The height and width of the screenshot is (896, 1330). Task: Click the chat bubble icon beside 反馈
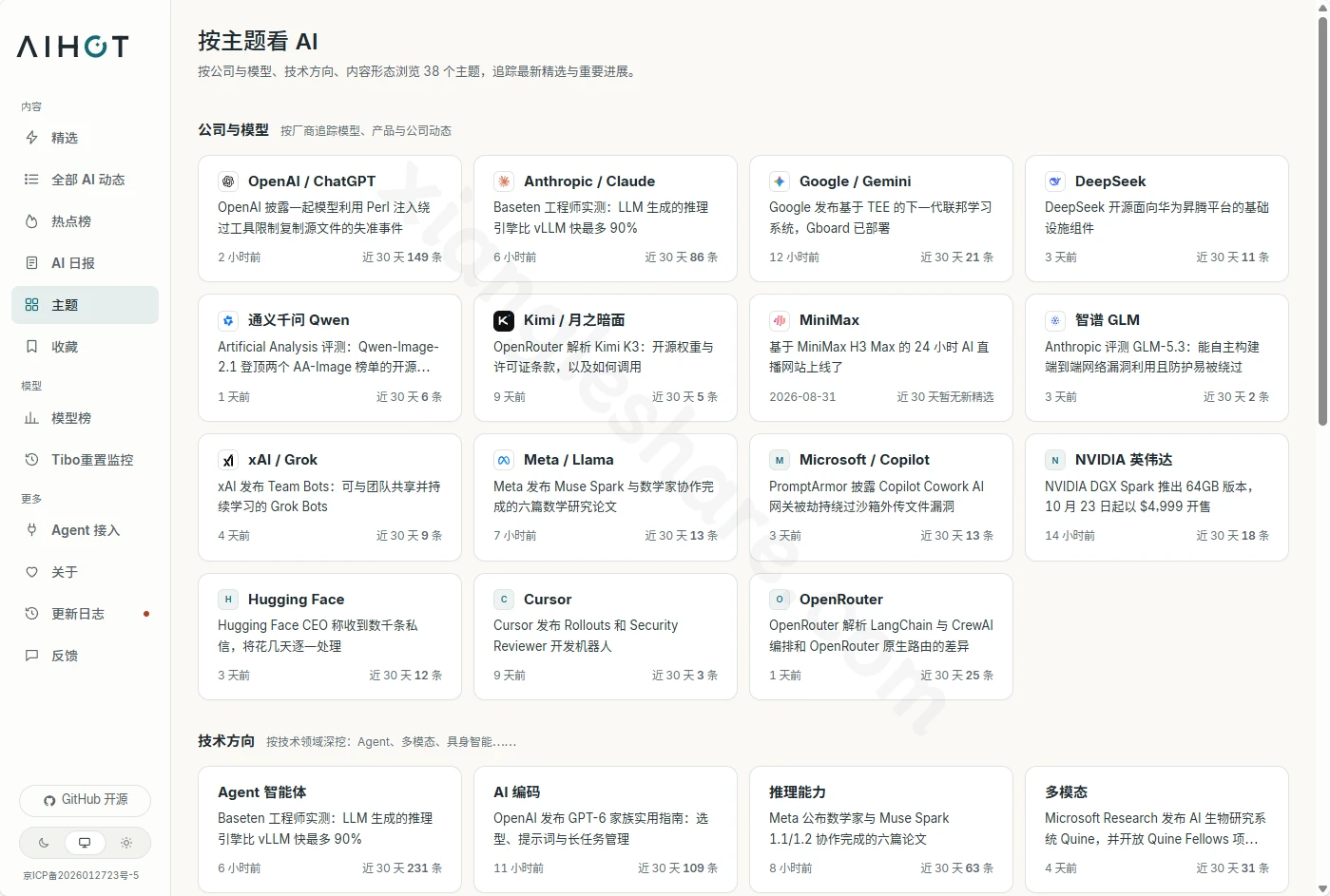pyautogui.click(x=31, y=656)
